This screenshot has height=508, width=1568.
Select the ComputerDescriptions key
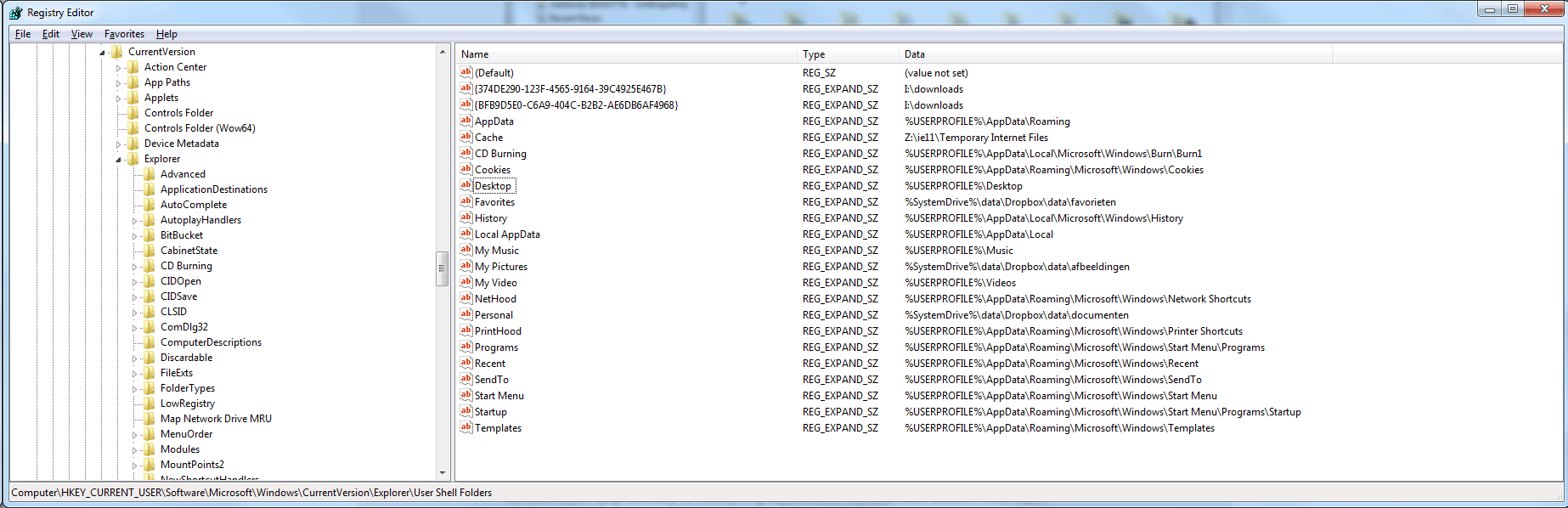click(211, 342)
